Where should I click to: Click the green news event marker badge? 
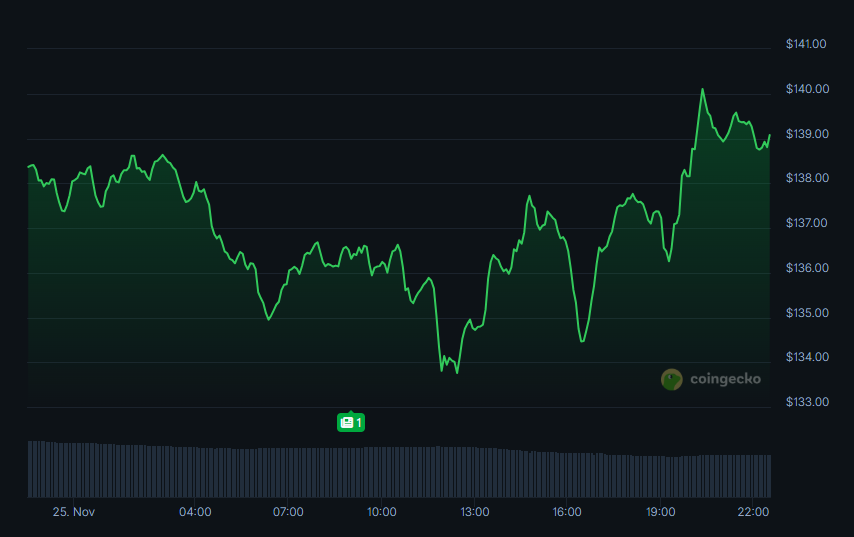pos(350,422)
